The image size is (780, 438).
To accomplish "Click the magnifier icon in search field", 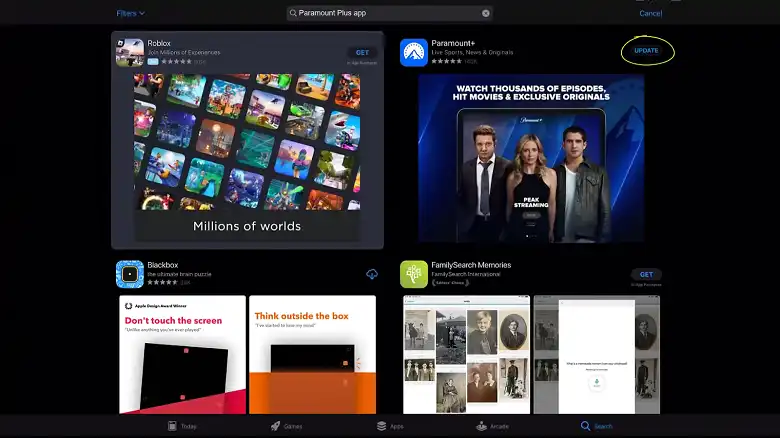I will click(293, 13).
